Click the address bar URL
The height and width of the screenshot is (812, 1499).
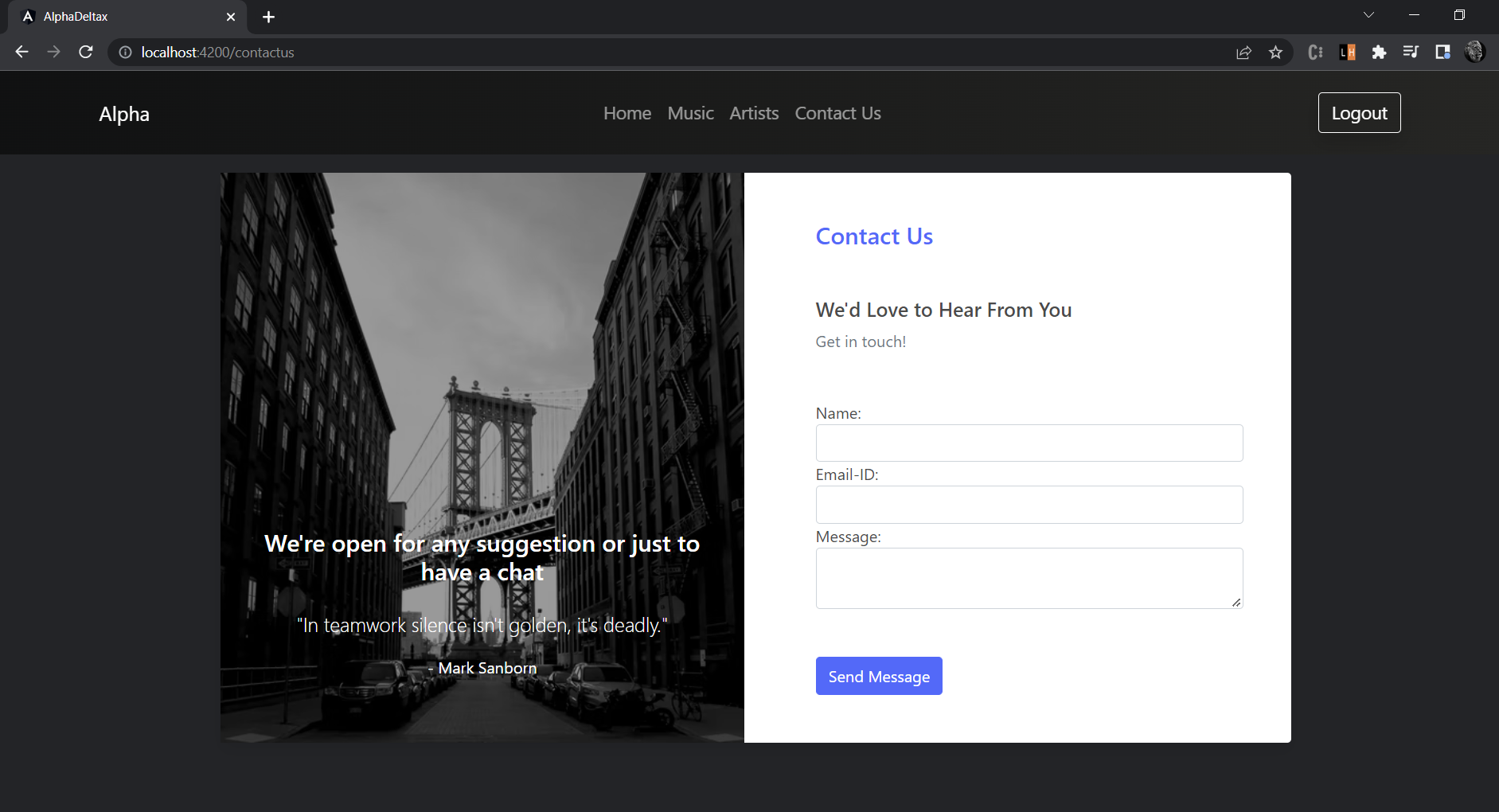[217, 53]
